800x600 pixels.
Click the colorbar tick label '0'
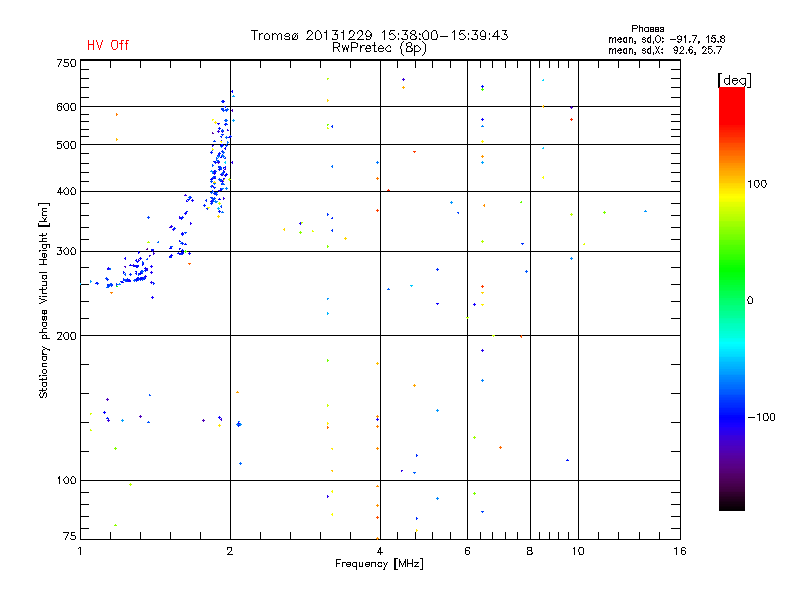750,301
